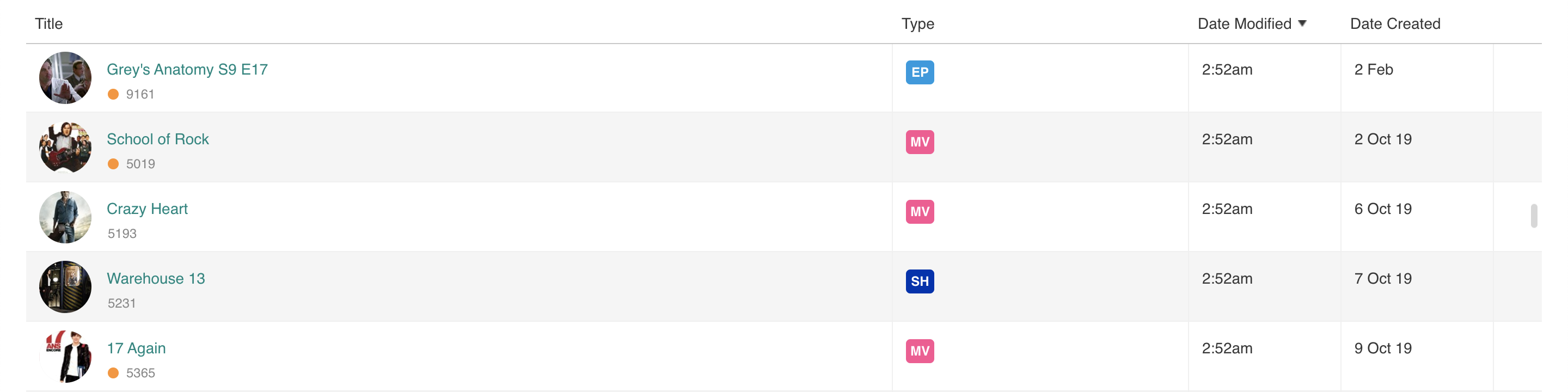Image resolution: width=1568 pixels, height=392 pixels.
Task: Sort by the Type column header
Action: [917, 24]
